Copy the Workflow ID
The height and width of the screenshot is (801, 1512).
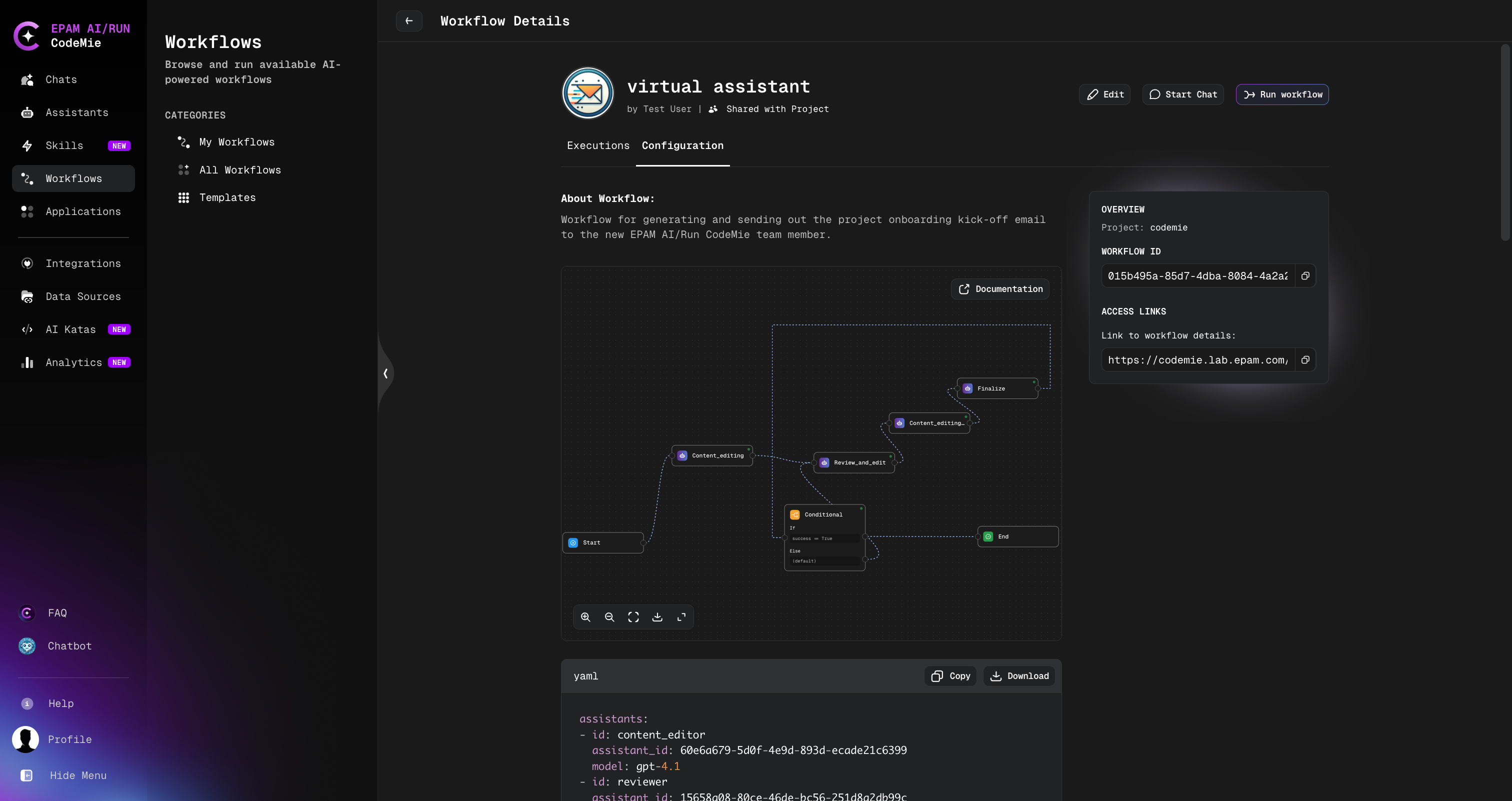click(x=1305, y=276)
